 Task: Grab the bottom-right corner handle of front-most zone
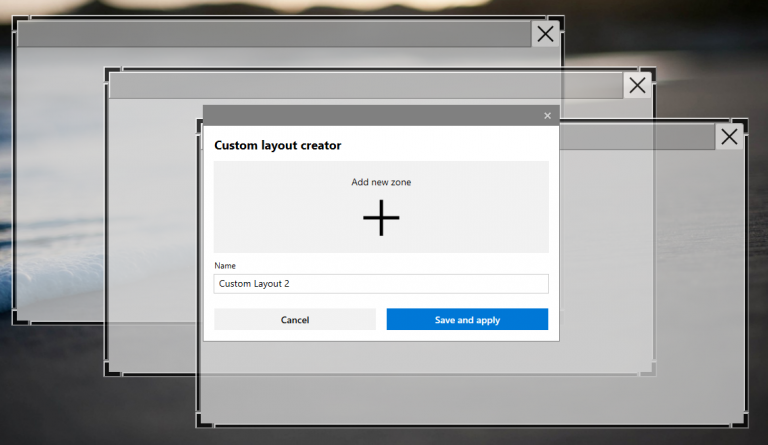tap(740, 420)
